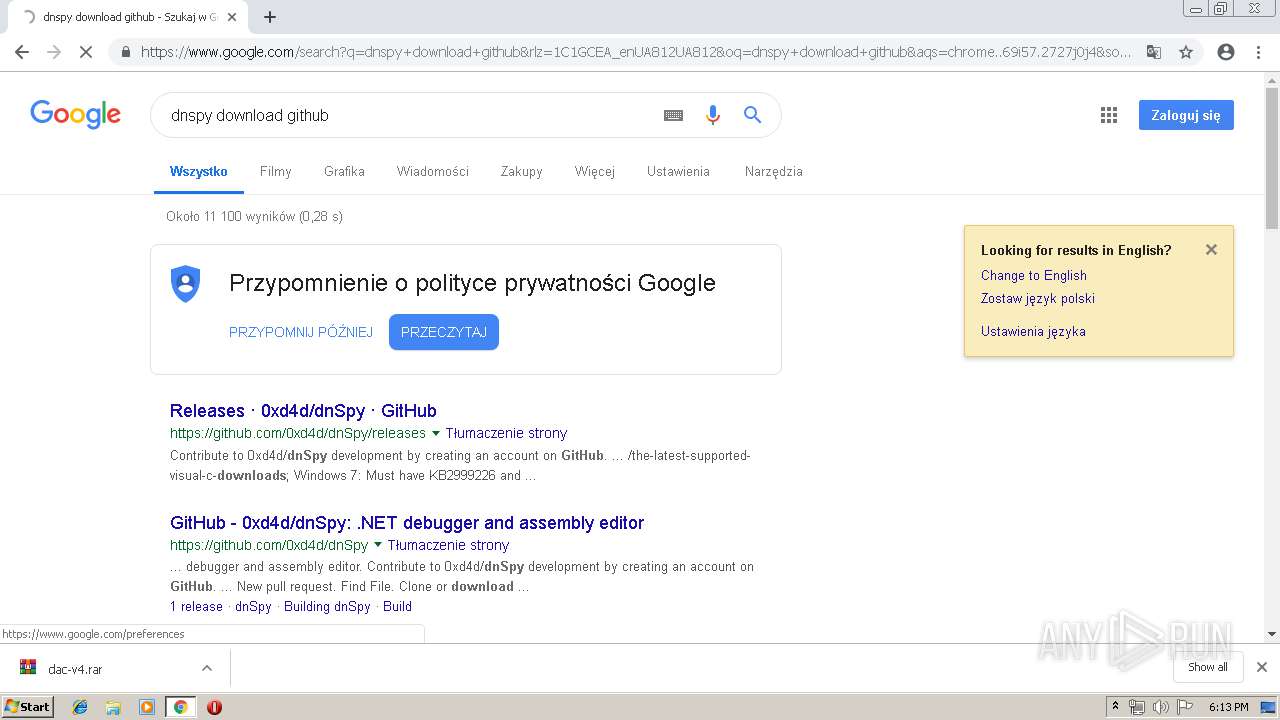Screen dimensions: 1280x720
Task: Open the Windows Start menu
Action: (x=27, y=707)
